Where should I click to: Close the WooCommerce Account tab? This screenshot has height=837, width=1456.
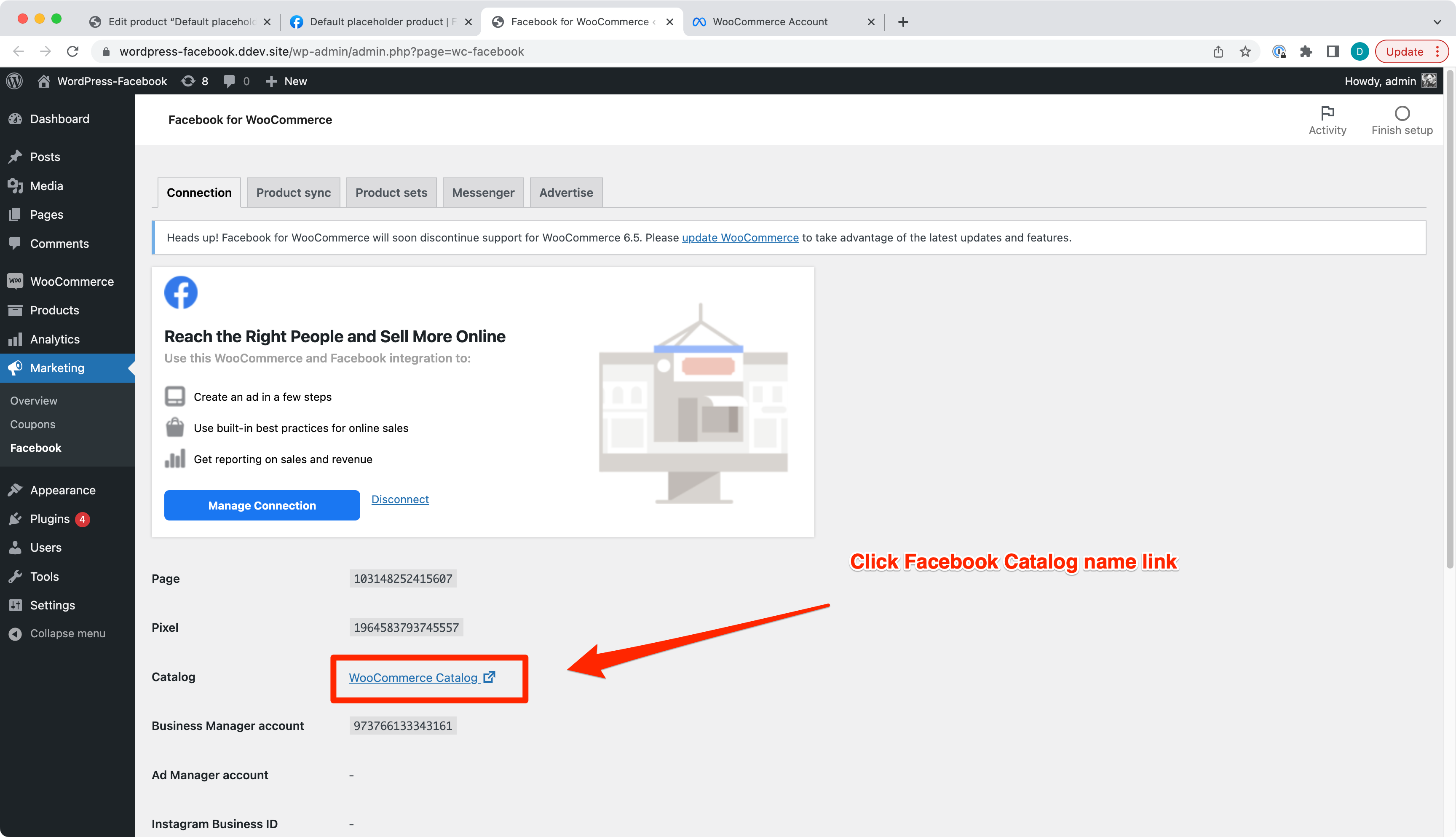870,22
